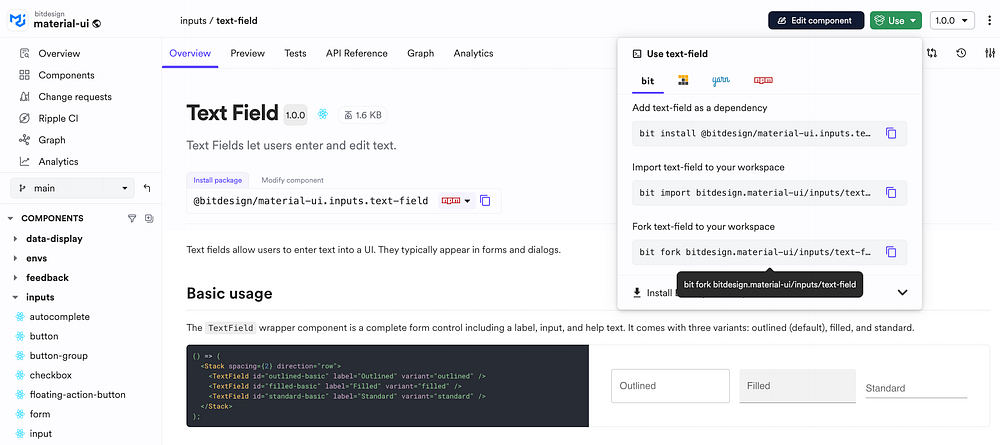Click the bit import command text
Screen dimensions: 1000x445
coord(755,193)
